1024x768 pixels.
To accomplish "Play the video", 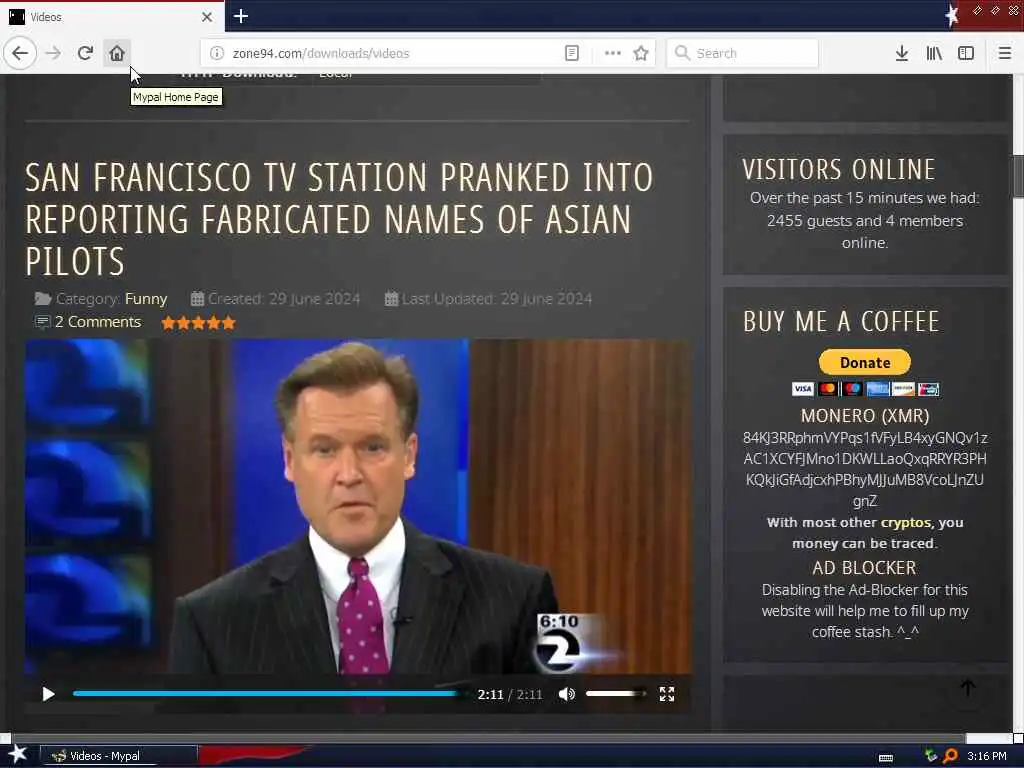I will click(x=48, y=694).
